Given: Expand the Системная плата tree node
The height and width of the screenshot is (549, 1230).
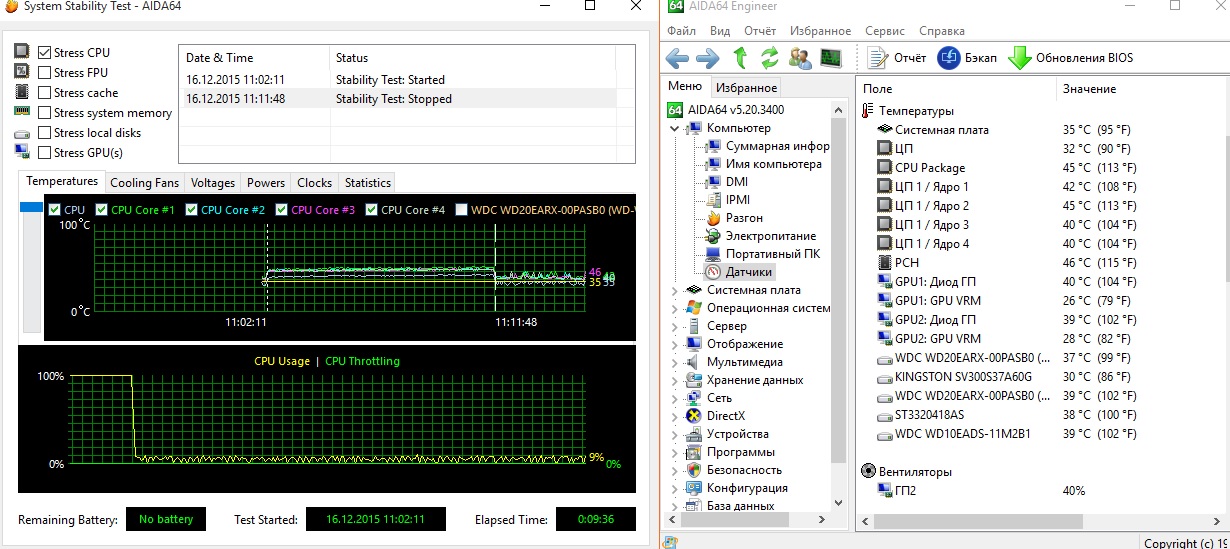Looking at the screenshot, I should point(675,290).
